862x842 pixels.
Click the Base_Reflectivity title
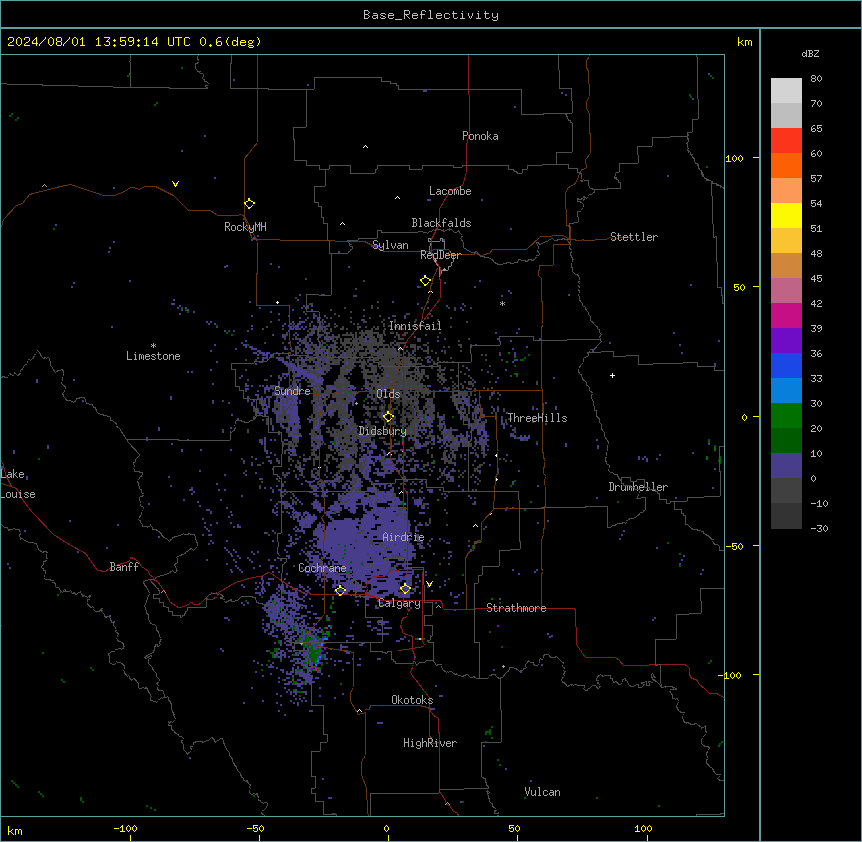pyautogui.click(x=431, y=15)
